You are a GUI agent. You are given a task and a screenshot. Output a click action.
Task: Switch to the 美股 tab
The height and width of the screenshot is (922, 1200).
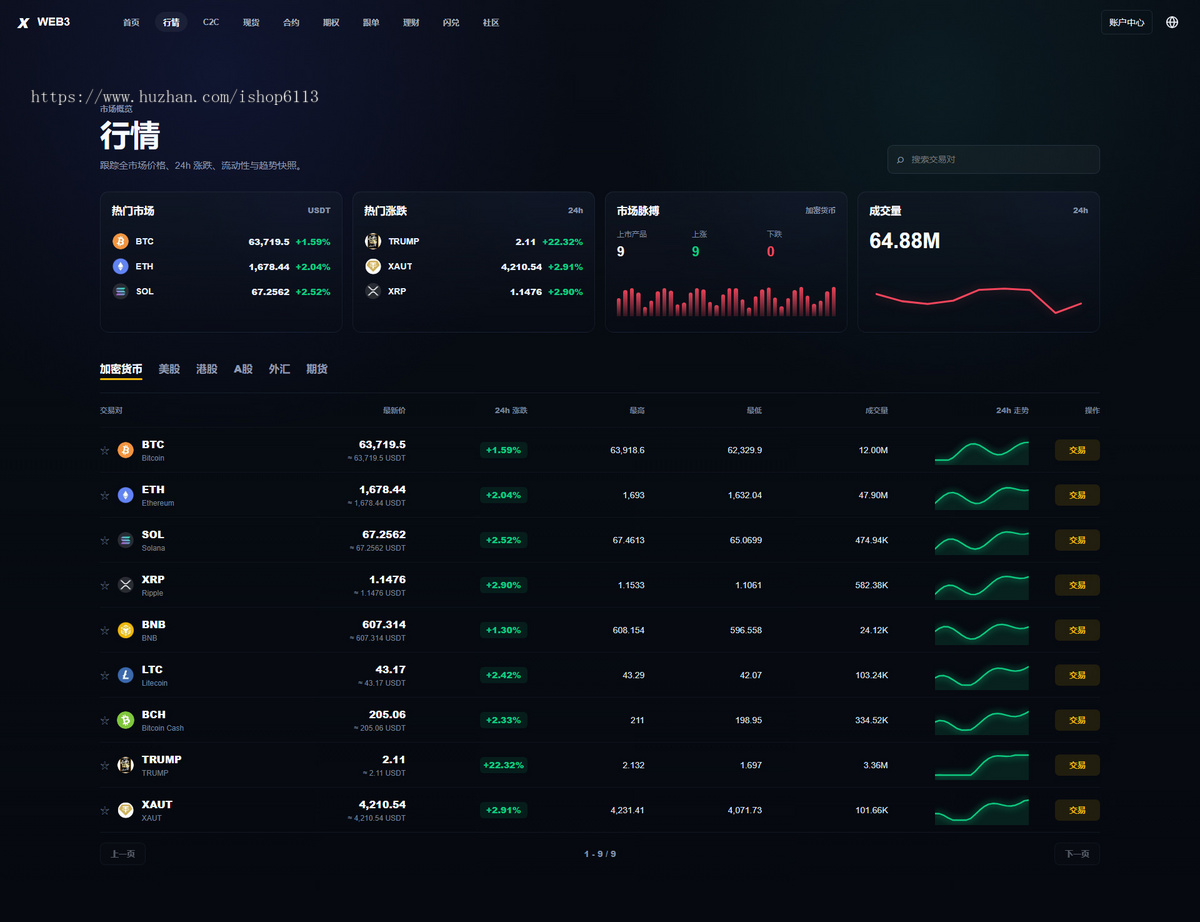169,369
